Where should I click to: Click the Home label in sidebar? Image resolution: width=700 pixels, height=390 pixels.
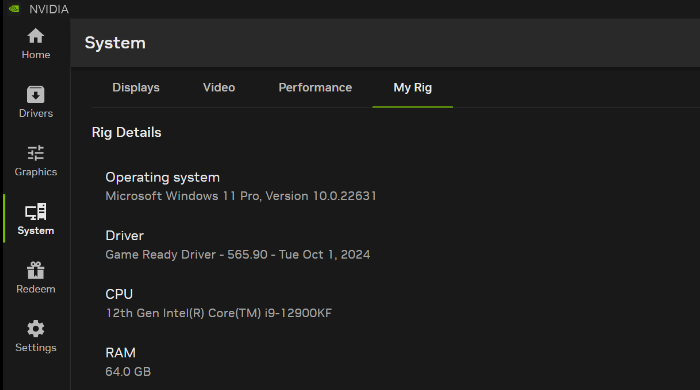coord(36,55)
